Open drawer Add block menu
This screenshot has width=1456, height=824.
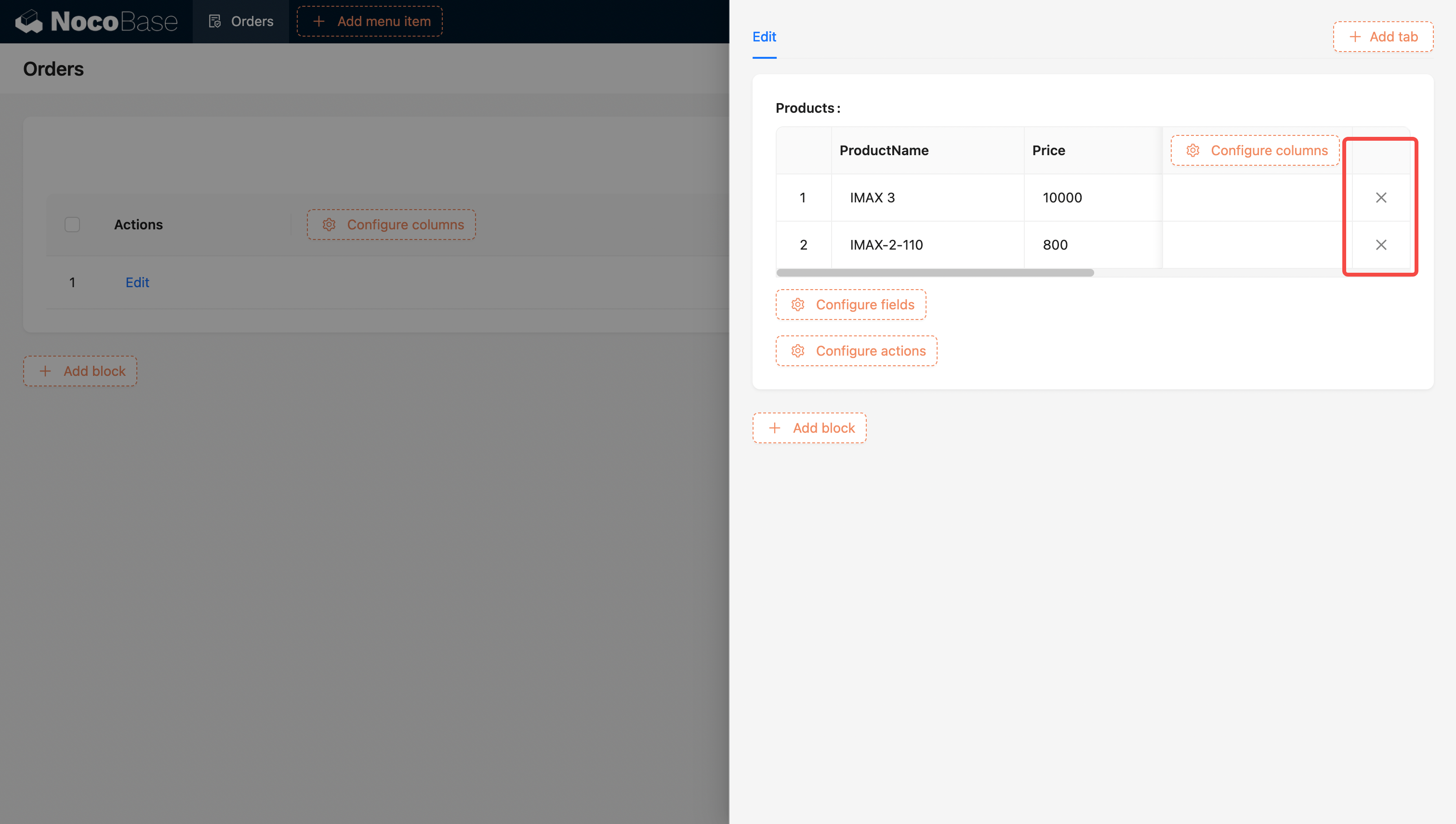[809, 428]
